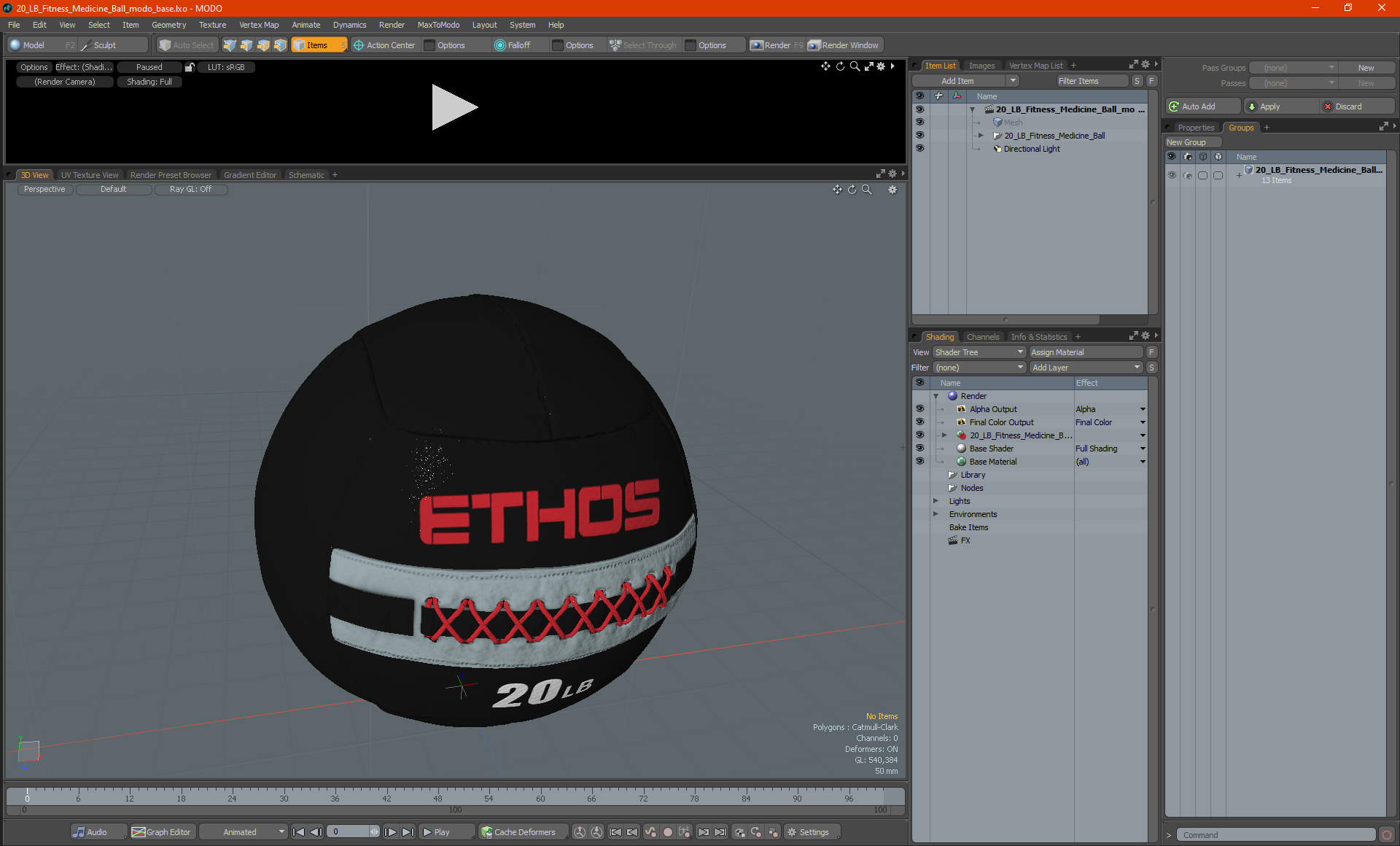Switch to Channels tab
Screen dimensions: 1400x846
point(982,337)
